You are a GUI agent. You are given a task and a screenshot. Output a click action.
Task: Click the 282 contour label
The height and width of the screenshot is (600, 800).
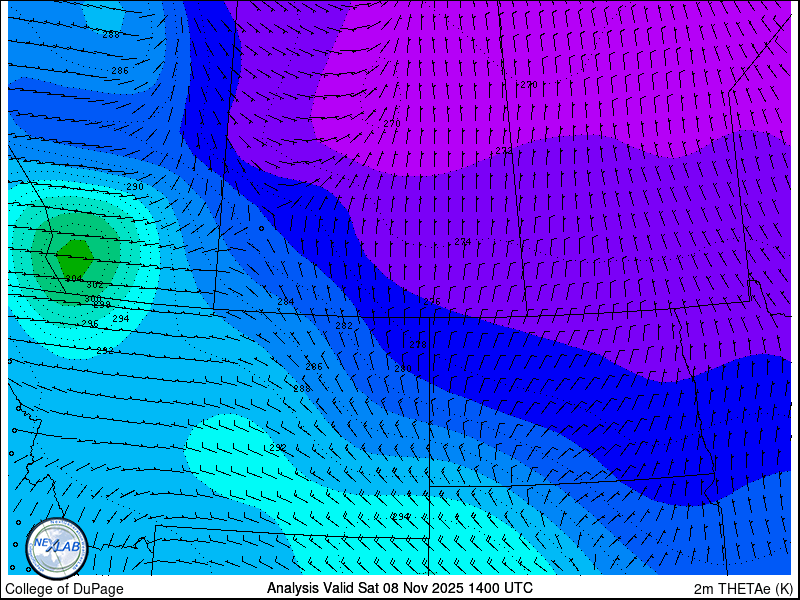click(x=344, y=326)
